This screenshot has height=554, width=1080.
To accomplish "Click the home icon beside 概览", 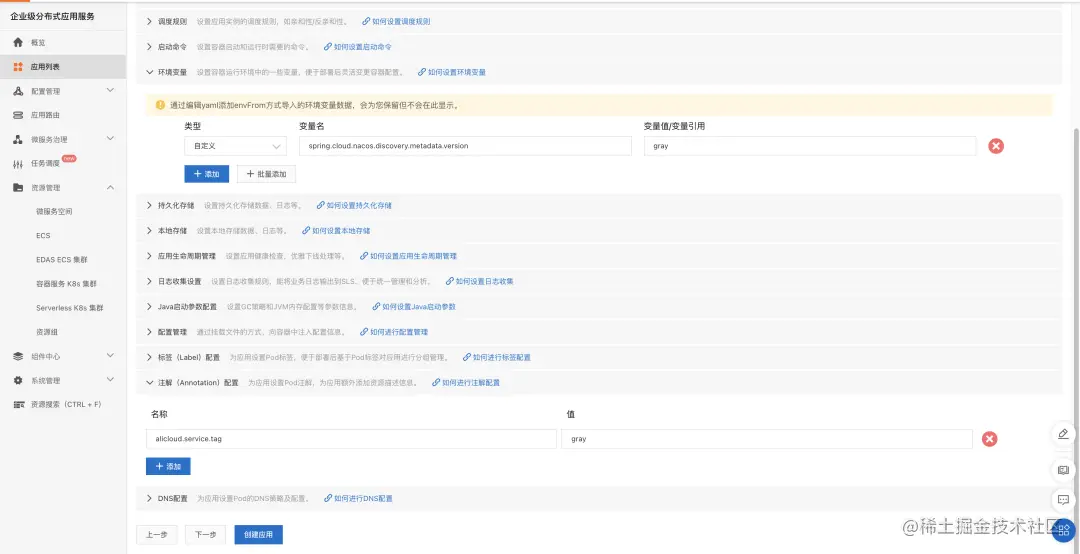I will coord(18,43).
